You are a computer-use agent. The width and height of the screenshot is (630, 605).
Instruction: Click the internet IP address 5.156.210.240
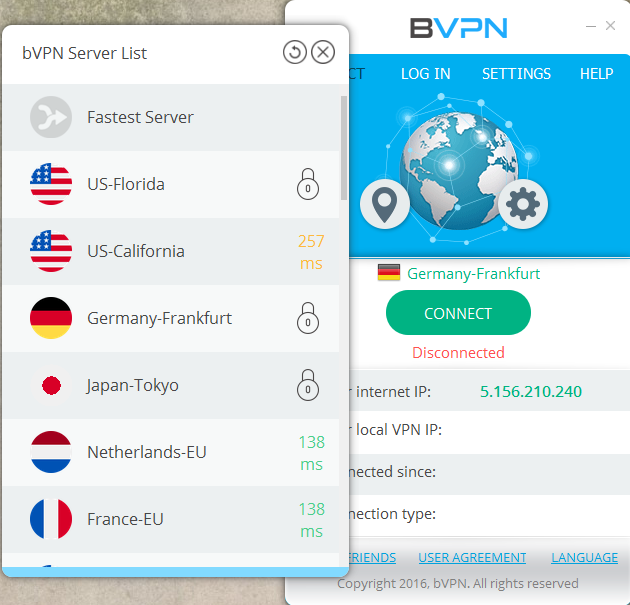pos(530,391)
